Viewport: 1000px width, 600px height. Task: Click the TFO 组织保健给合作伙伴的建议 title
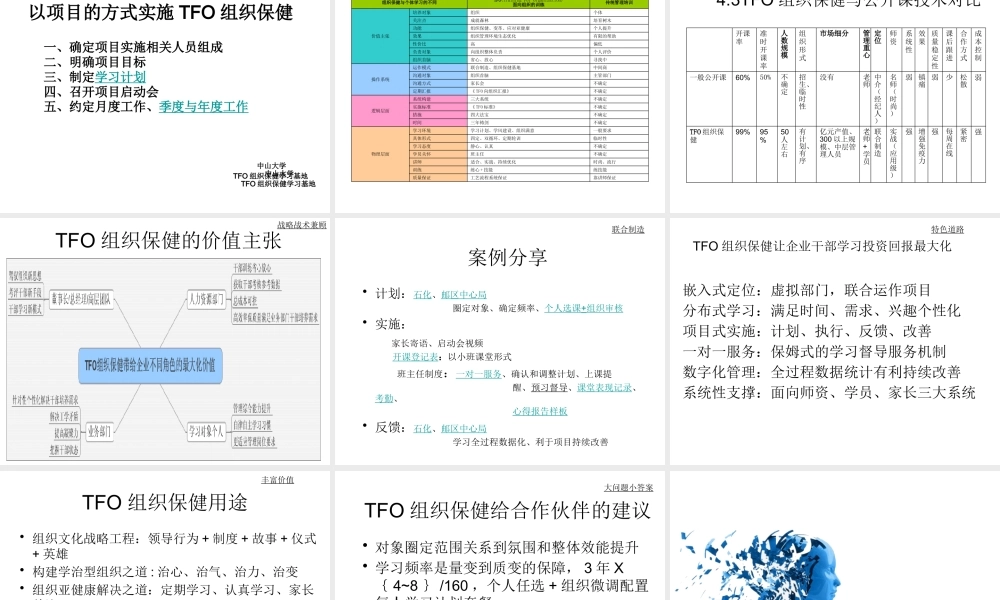[x=507, y=511]
